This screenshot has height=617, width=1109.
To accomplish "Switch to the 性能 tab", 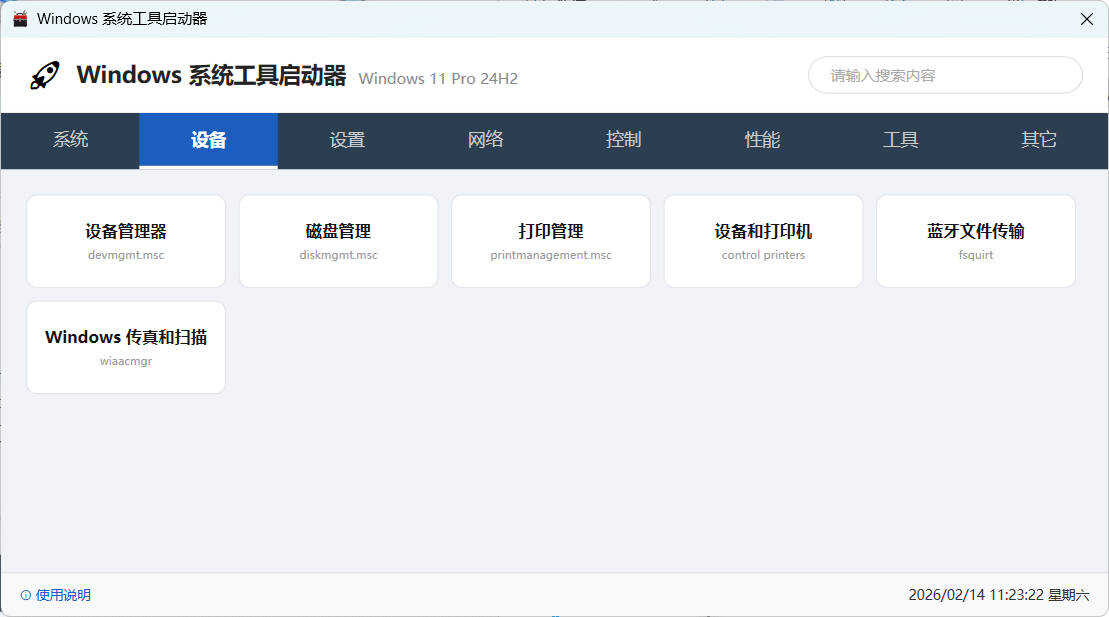I will click(x=761, y=140).
